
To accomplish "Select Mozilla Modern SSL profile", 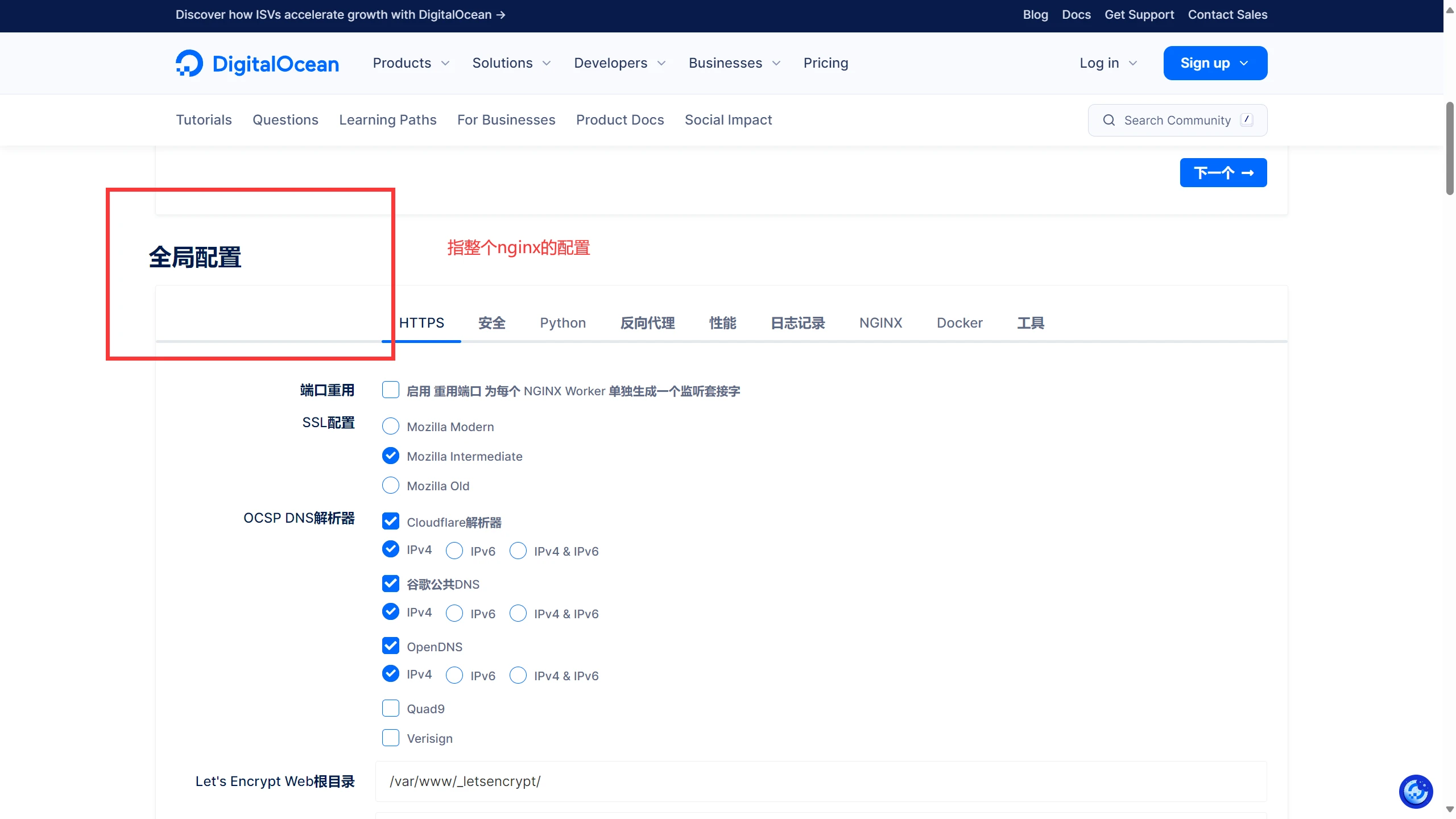I will pyautogui.click(x=391, y=426).
